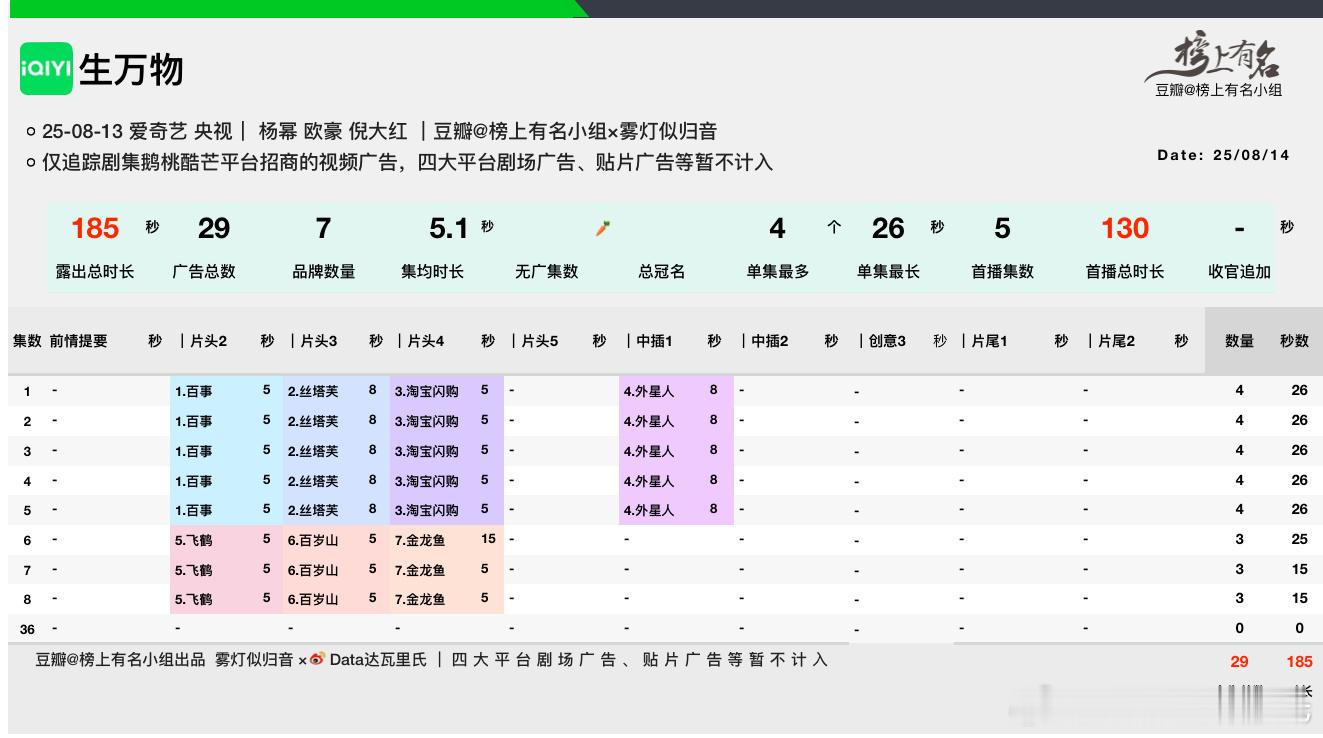Select the title 生万物
Image resolution: width=1323 pixels, height=738 pixels.
(131, 70)
